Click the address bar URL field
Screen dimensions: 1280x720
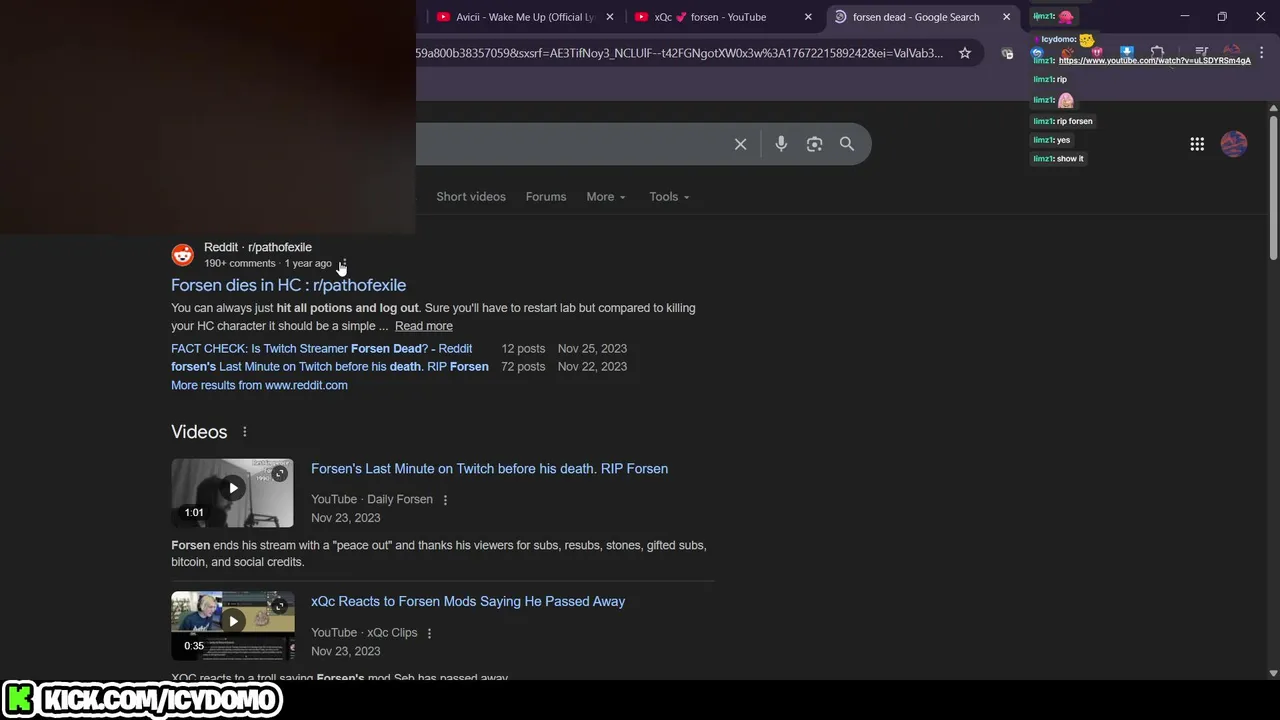coord(680,53)
